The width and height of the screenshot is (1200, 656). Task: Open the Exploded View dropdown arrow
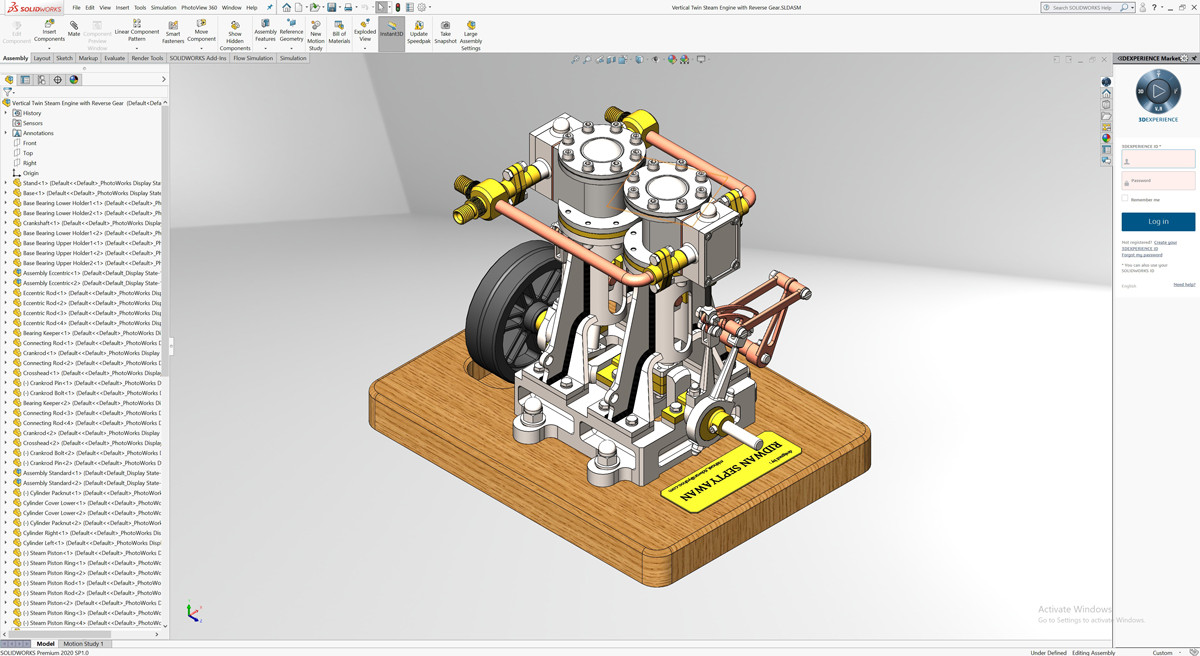[x=365, y=48]
